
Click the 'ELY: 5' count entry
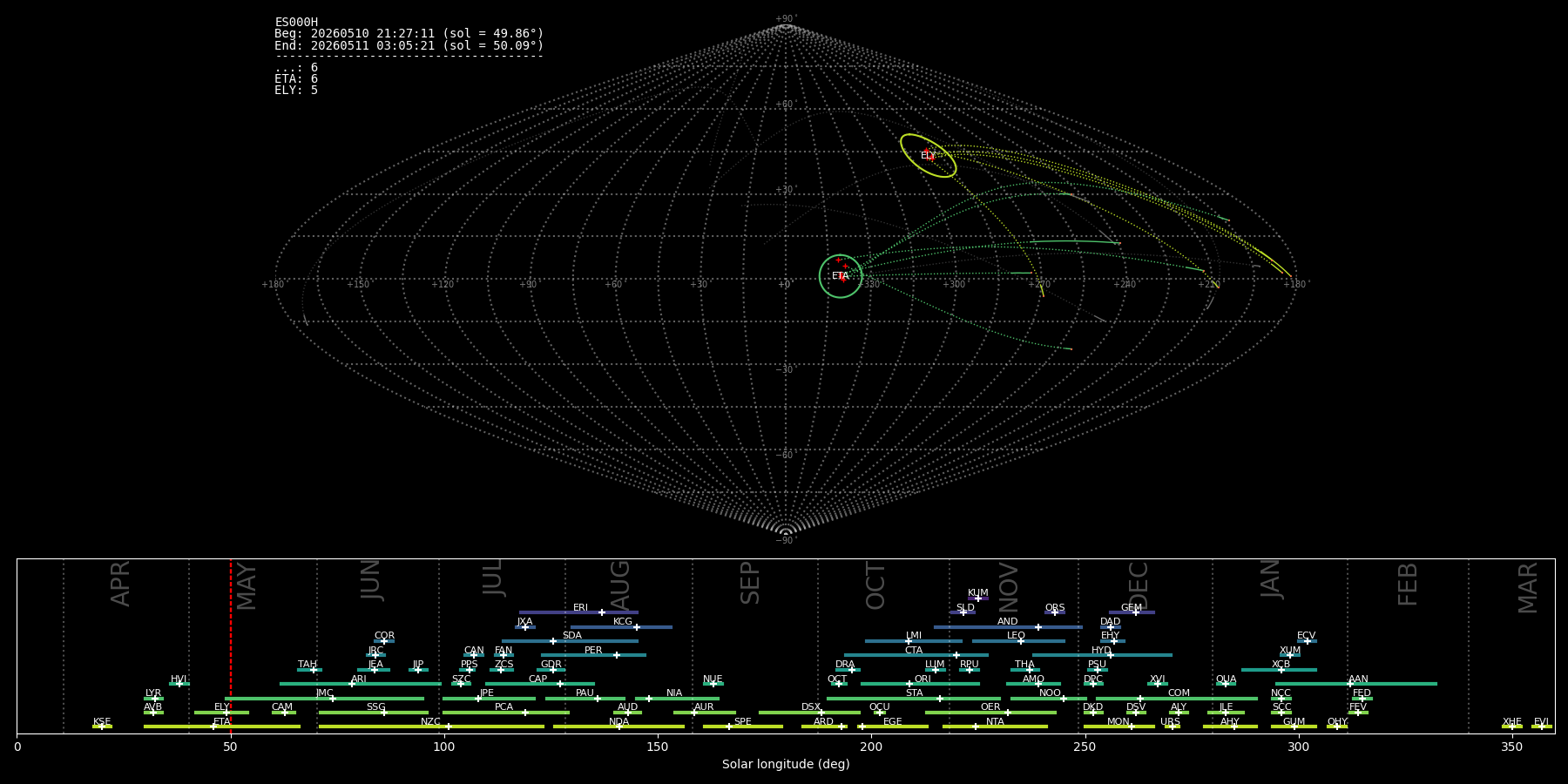296,91
